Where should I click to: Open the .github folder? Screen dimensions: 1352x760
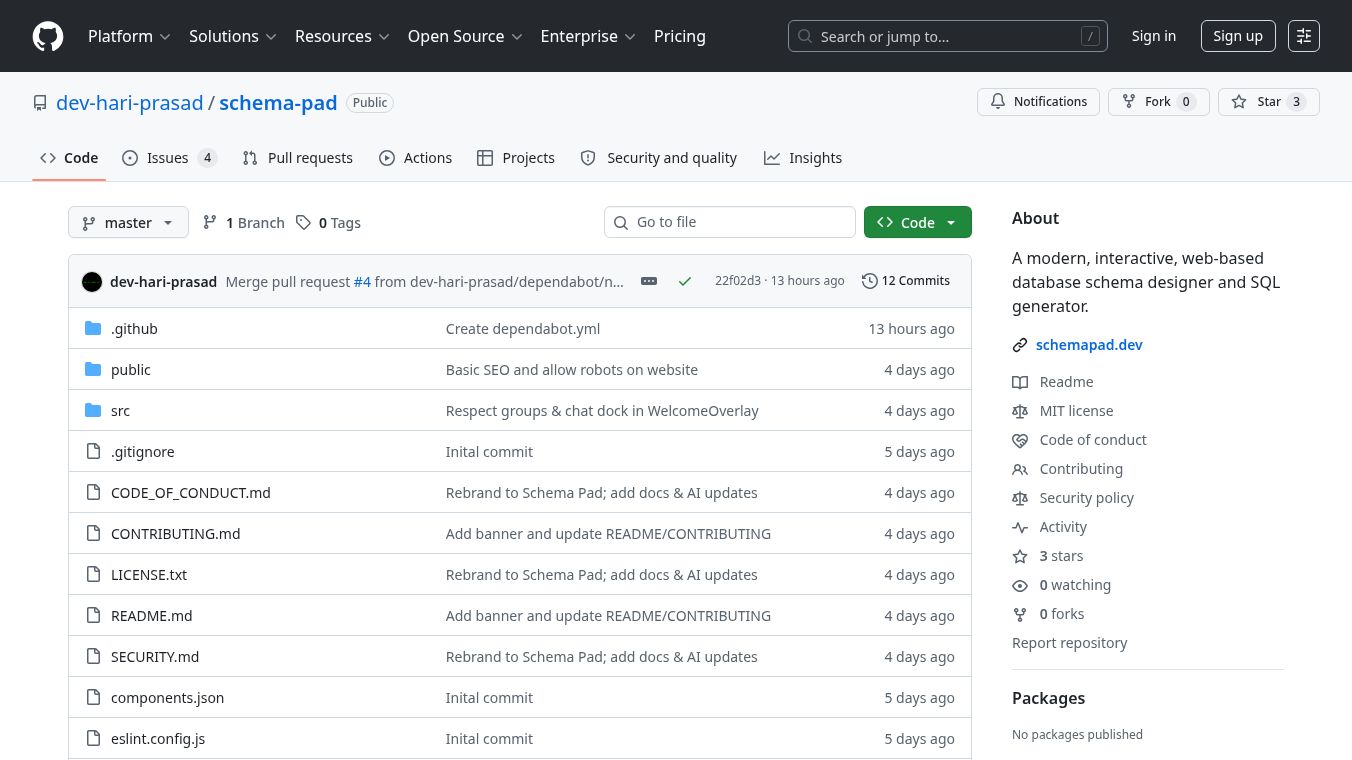[x=134, y=329]
